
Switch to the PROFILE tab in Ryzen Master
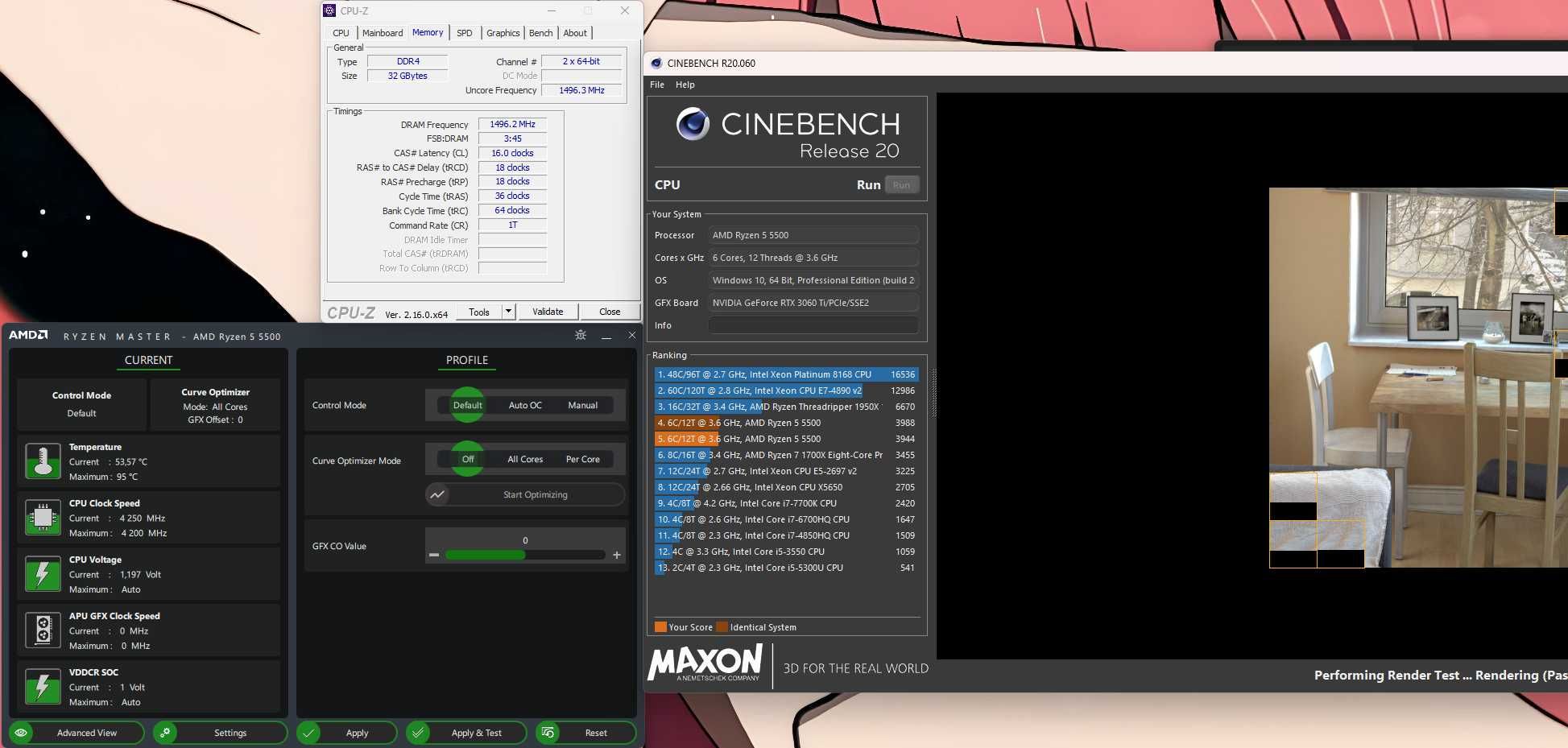pyautogui.click(x=467, y=360)
